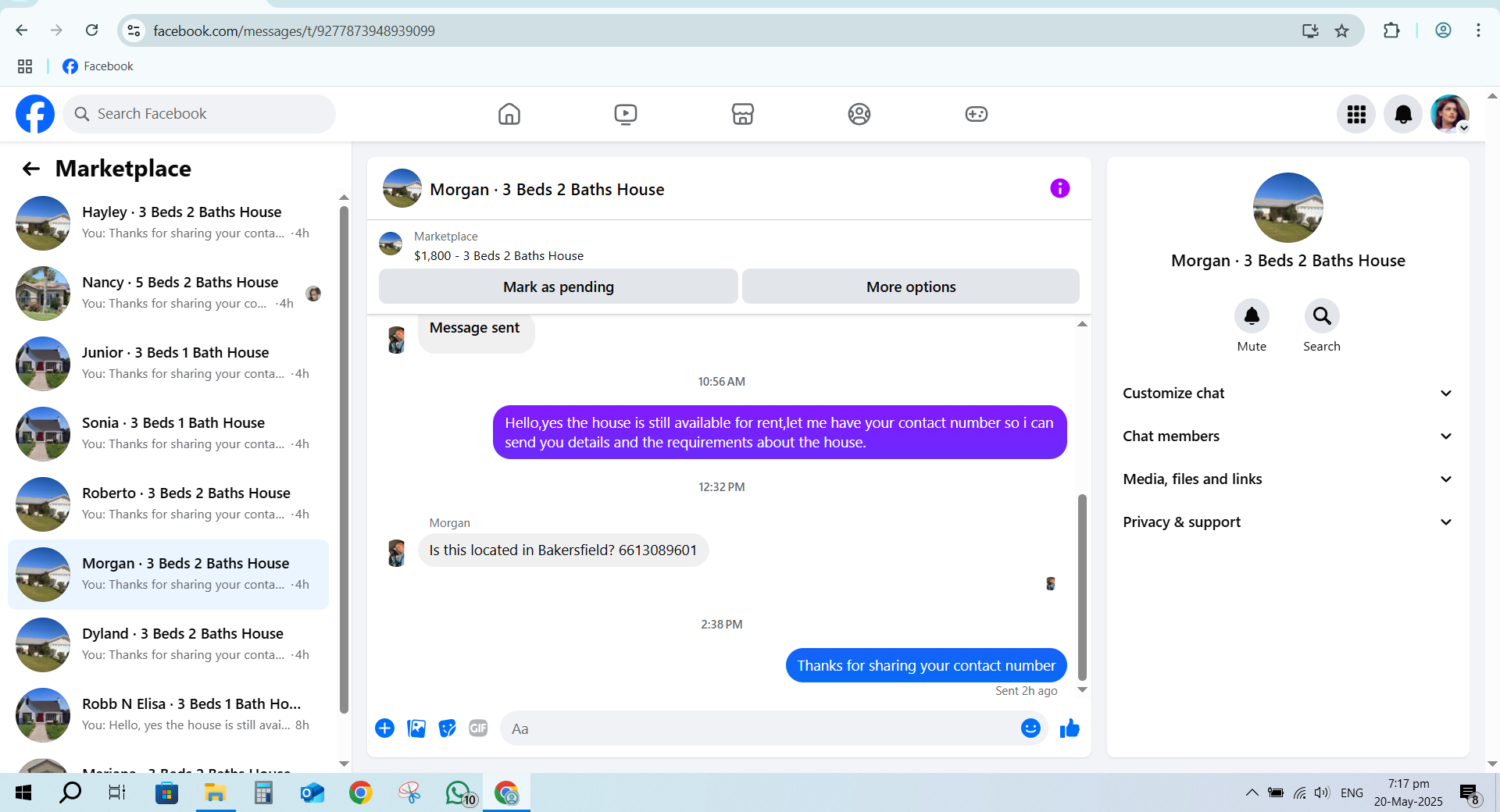Attach a photo to the message

pyautogui.click(x=416, y=728)
